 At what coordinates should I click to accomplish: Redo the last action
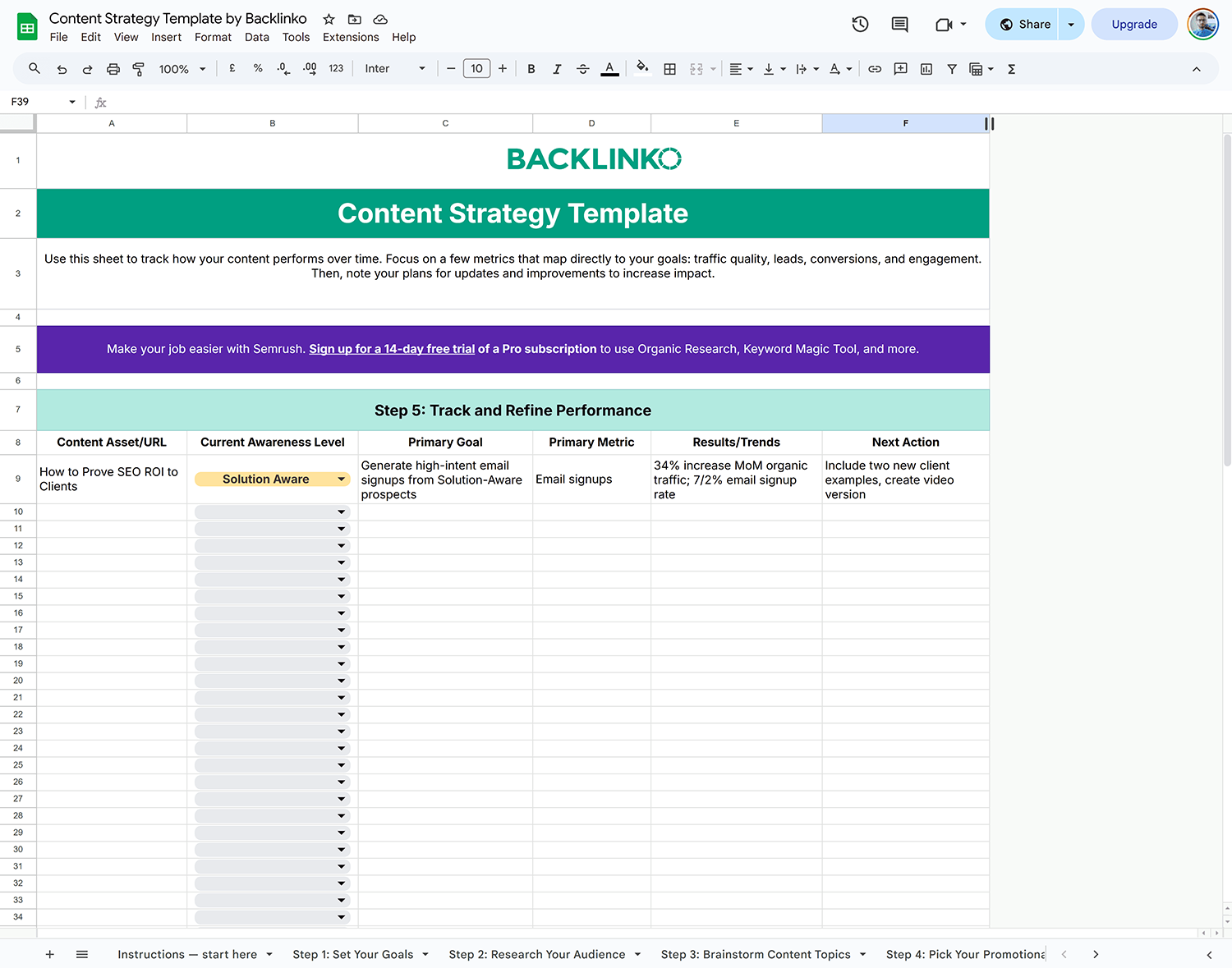click(x=87, y=70)
